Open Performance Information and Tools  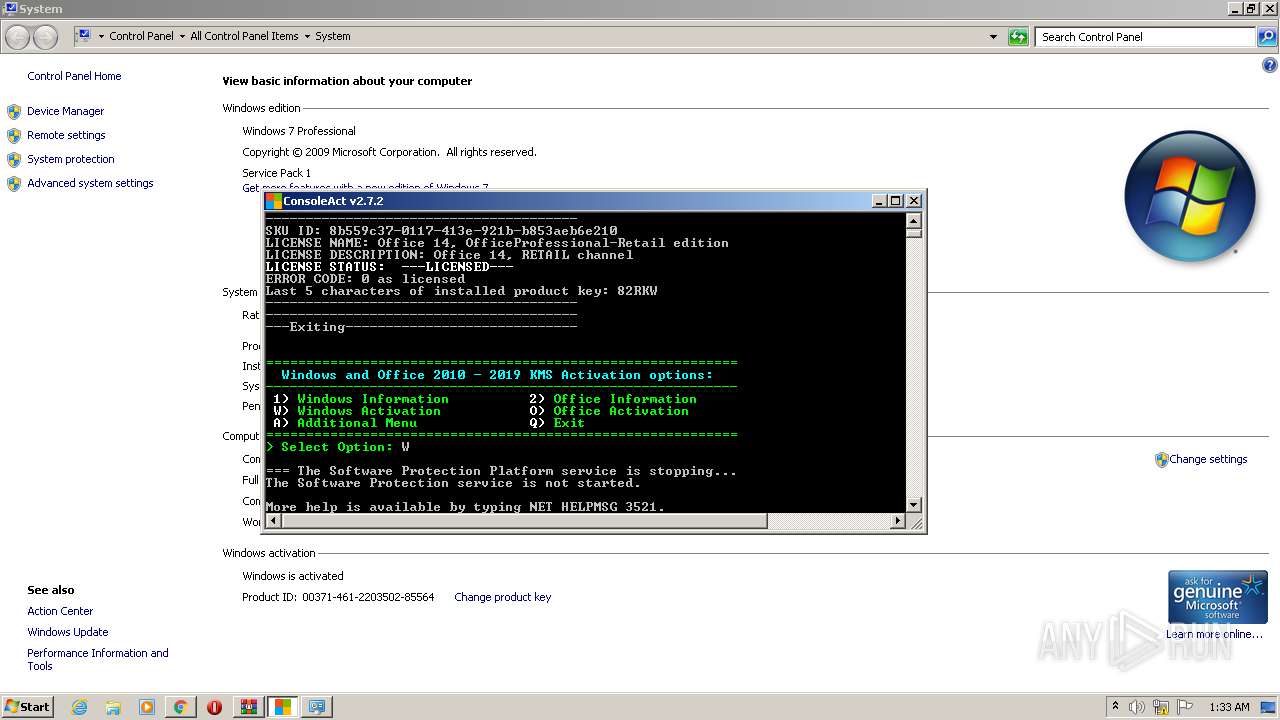pos(98,659)
